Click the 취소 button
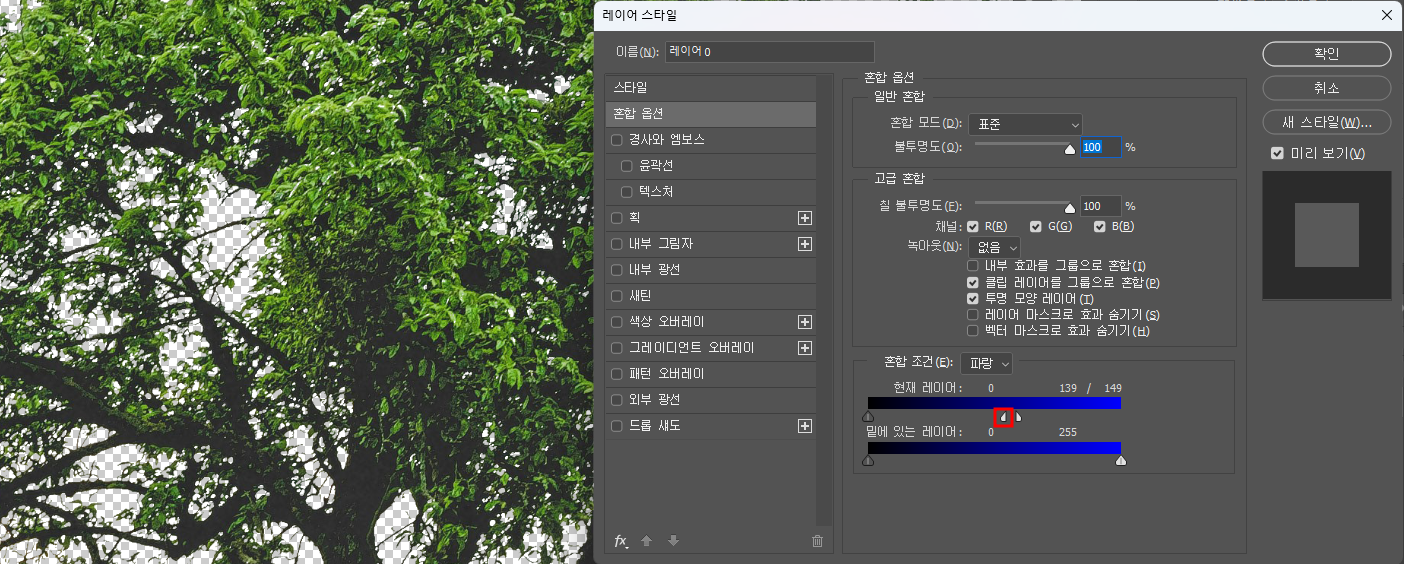 pos(1327,88)
